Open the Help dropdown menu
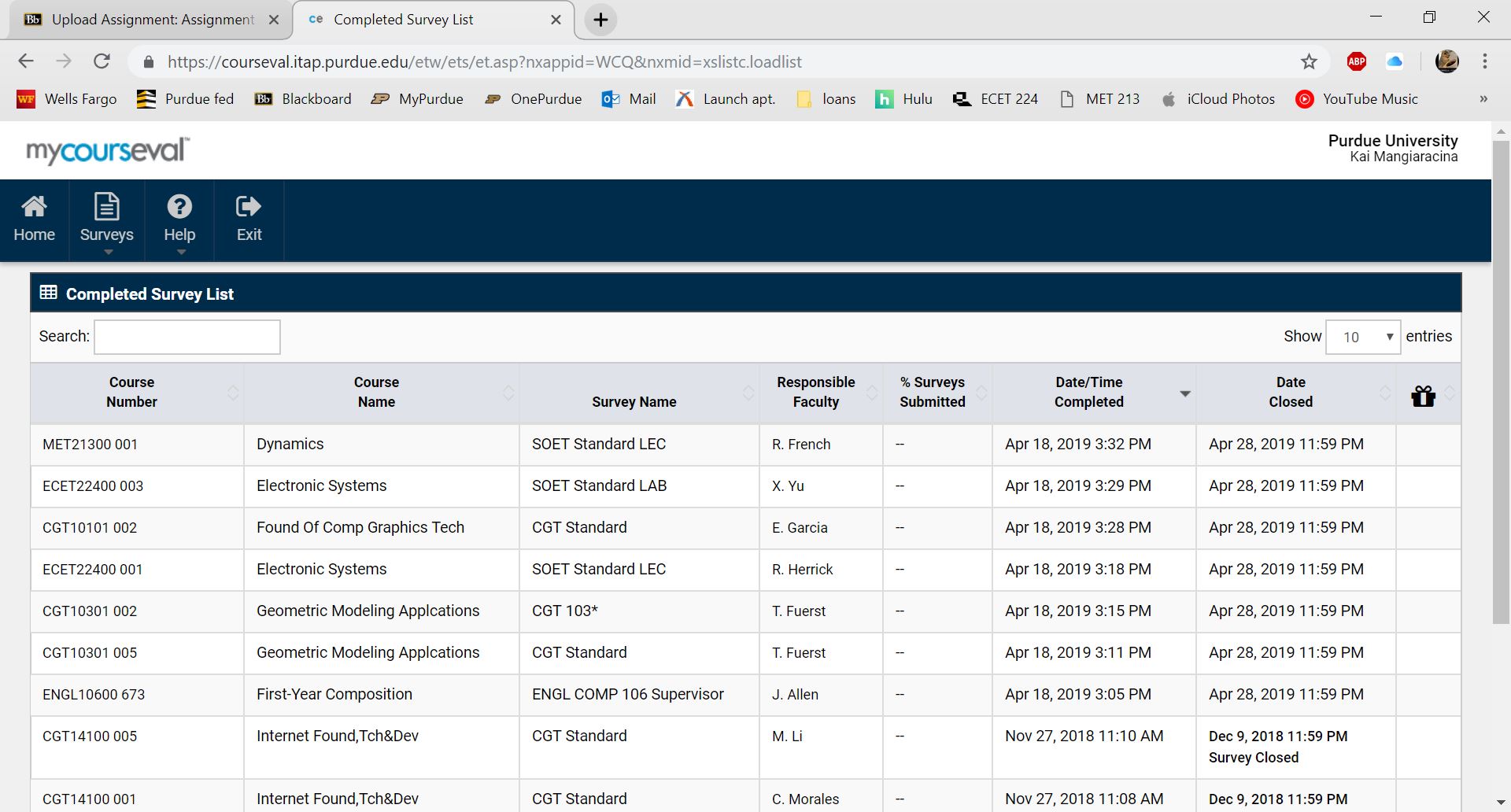 coord(179,220)
